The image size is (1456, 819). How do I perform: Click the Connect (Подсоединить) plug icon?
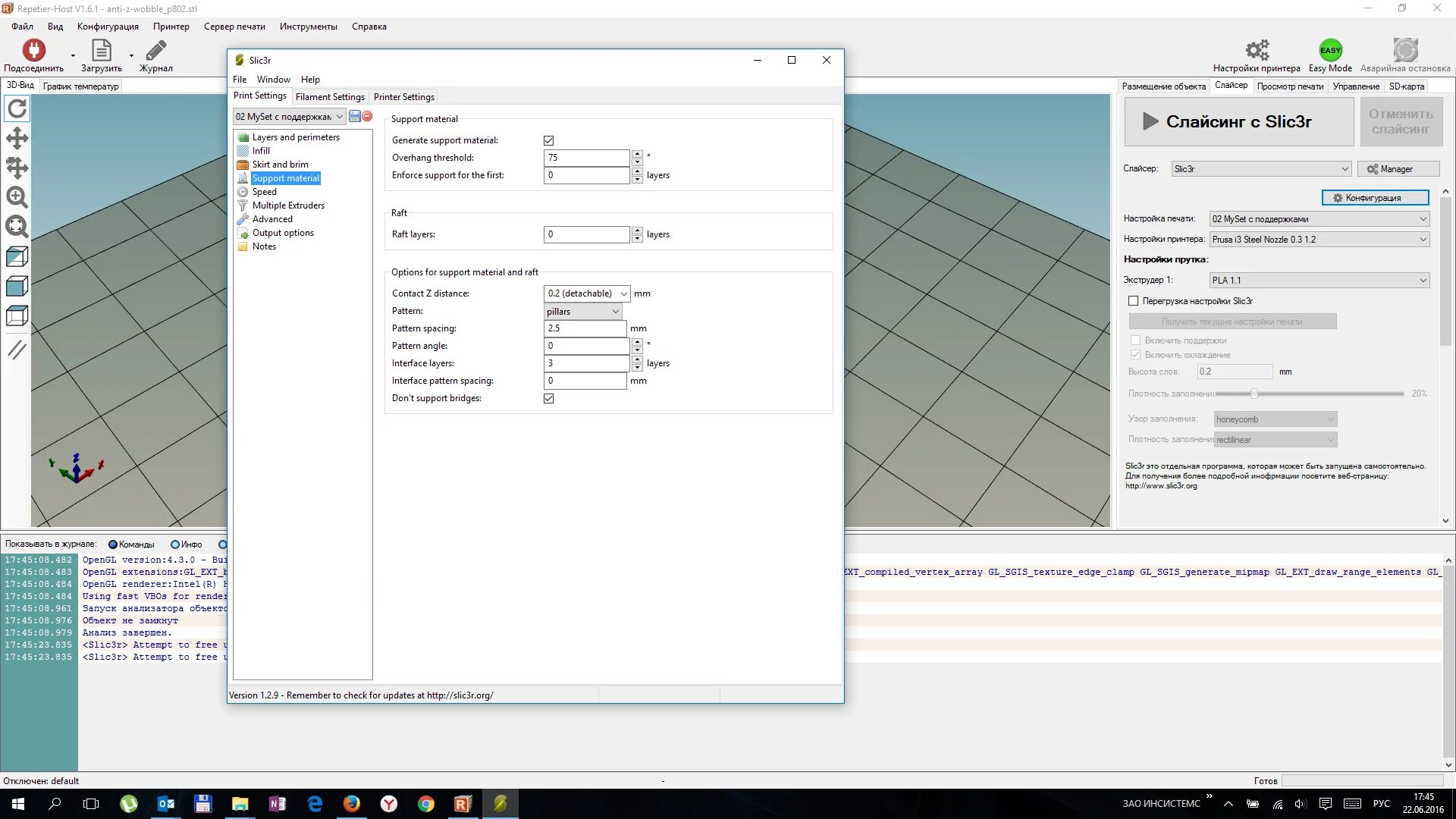pyautogui.click(x=33, y=51)
